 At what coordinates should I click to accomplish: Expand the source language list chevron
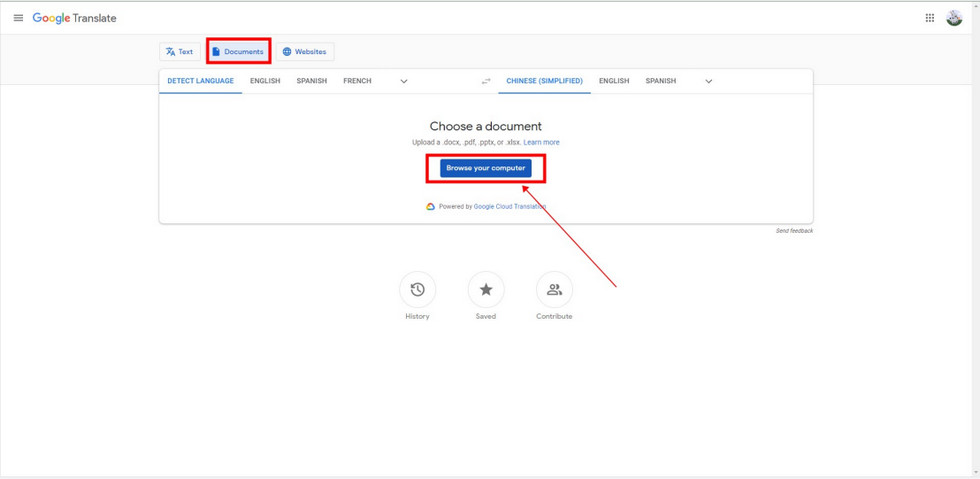404,81
